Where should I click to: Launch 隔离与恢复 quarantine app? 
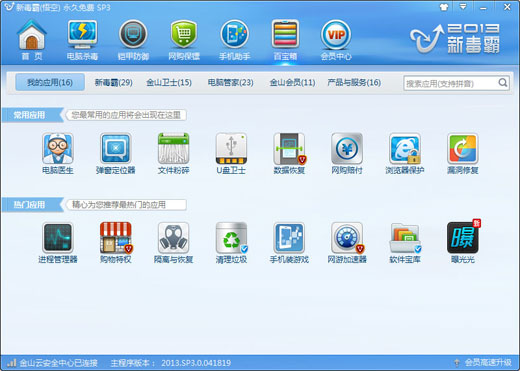(x=173, y=243)
